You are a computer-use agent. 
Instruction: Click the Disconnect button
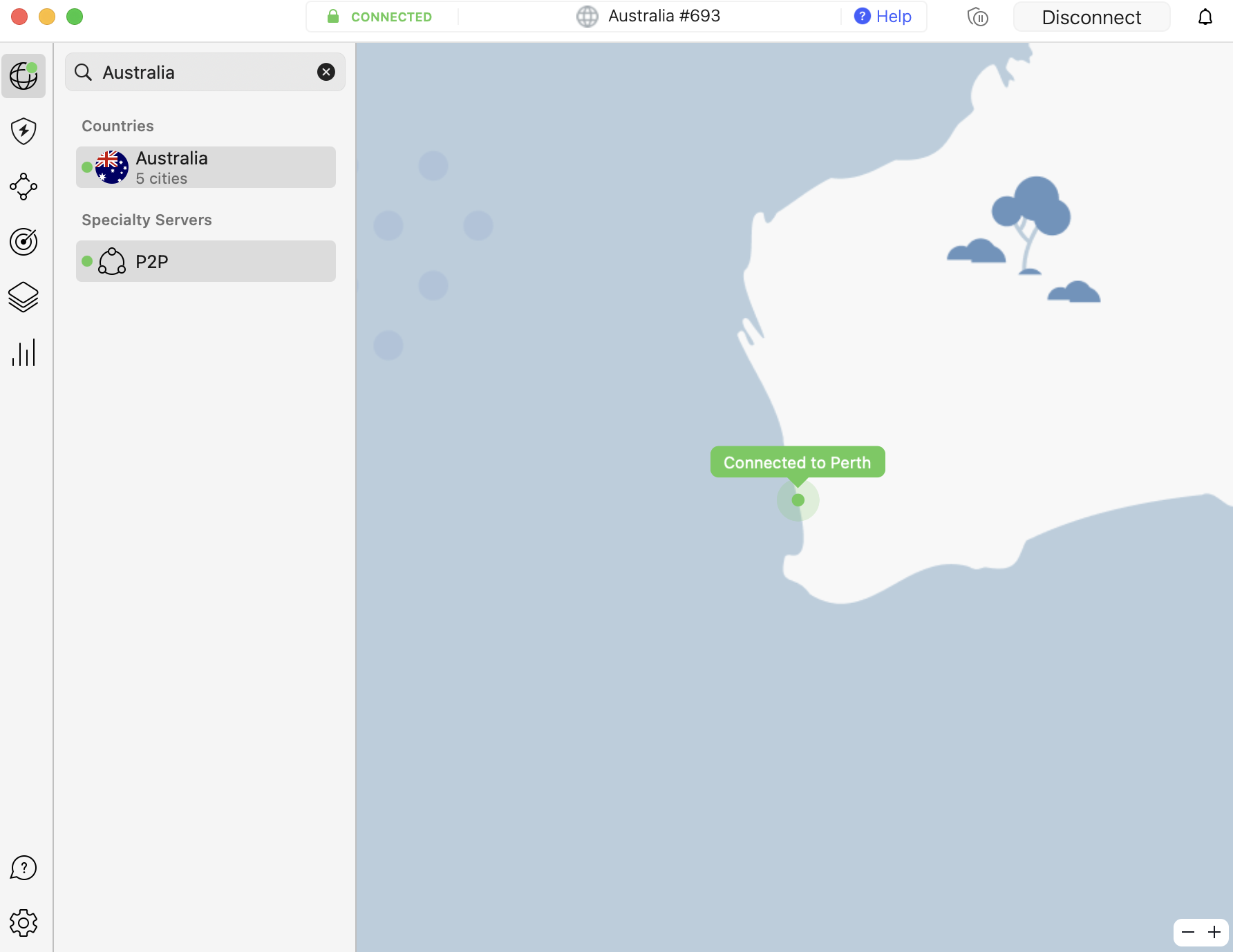click(x=1092, y=17)
